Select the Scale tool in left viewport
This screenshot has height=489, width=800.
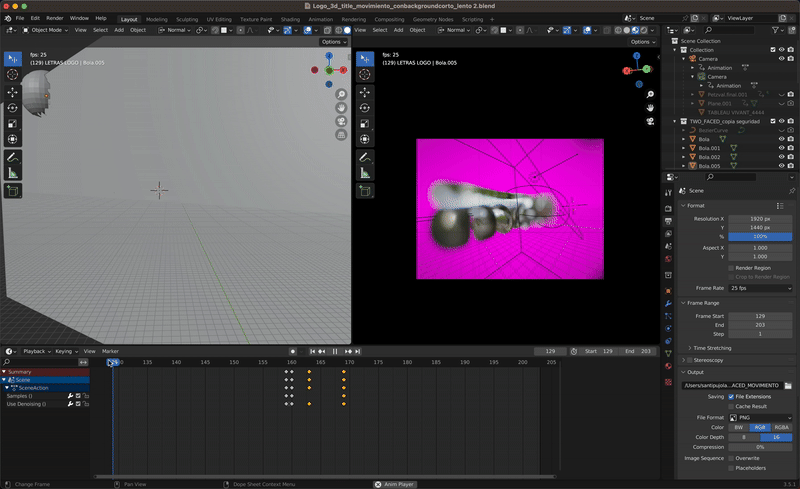pos(13,123)
